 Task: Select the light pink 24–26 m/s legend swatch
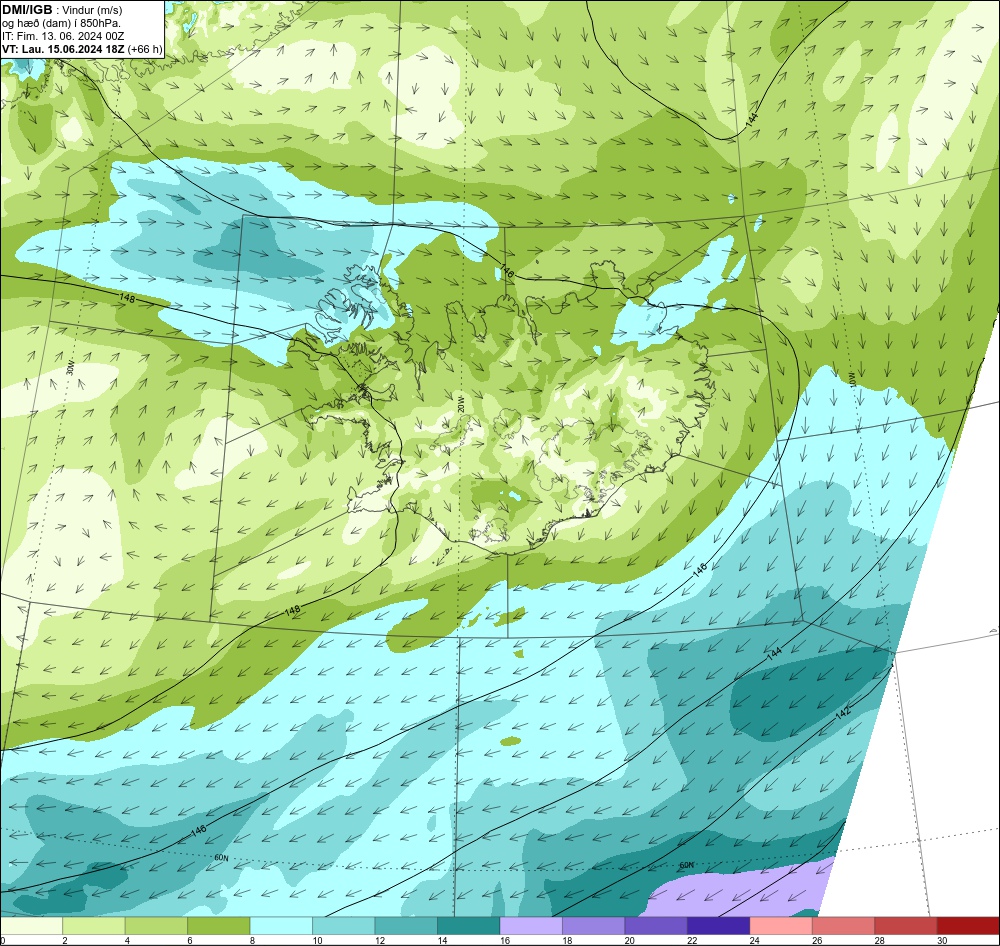click(781, 926)
